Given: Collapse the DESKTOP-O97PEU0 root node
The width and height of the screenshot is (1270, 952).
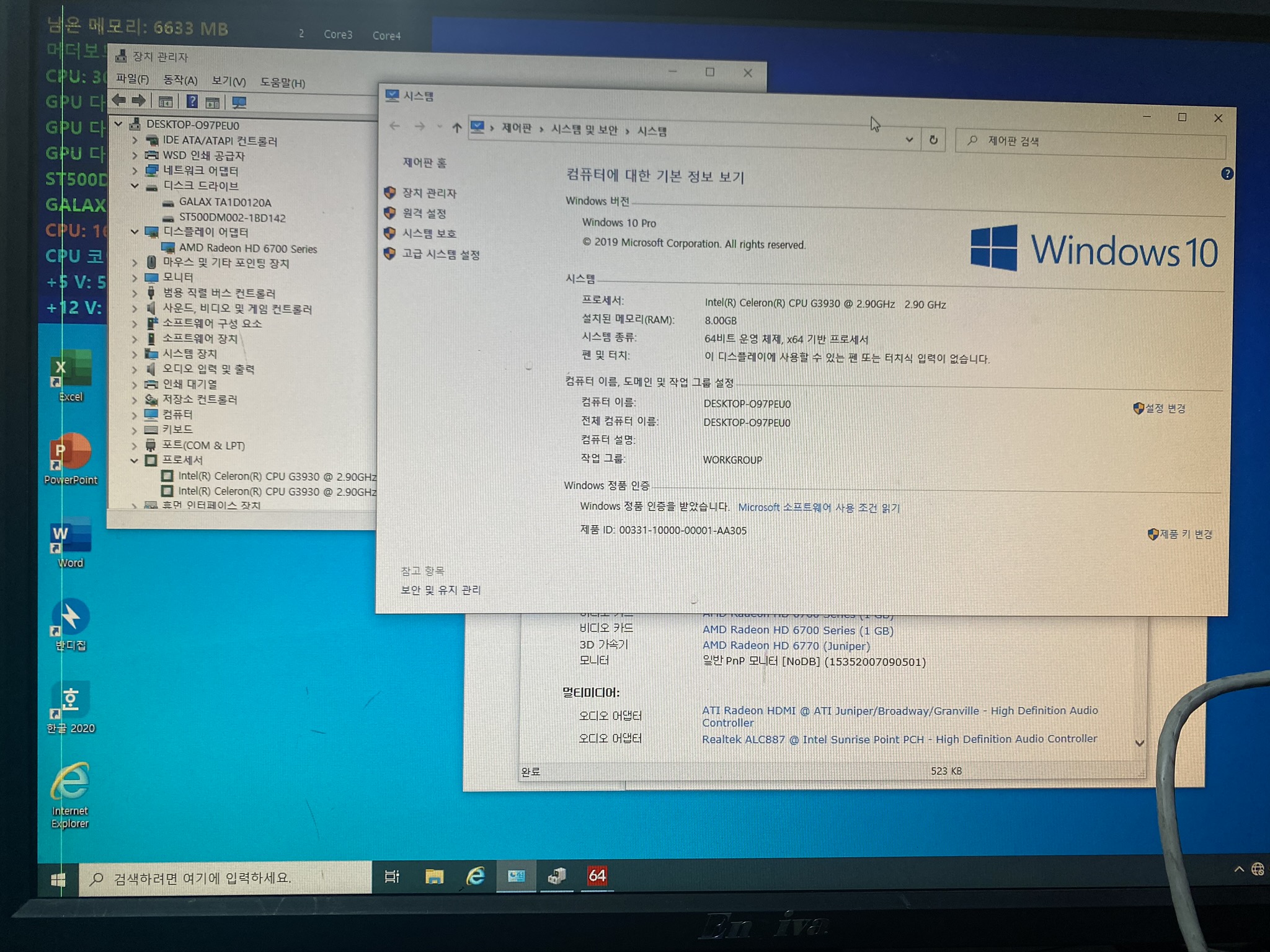Looking at the screenshot, I should [x=118, y=124].
